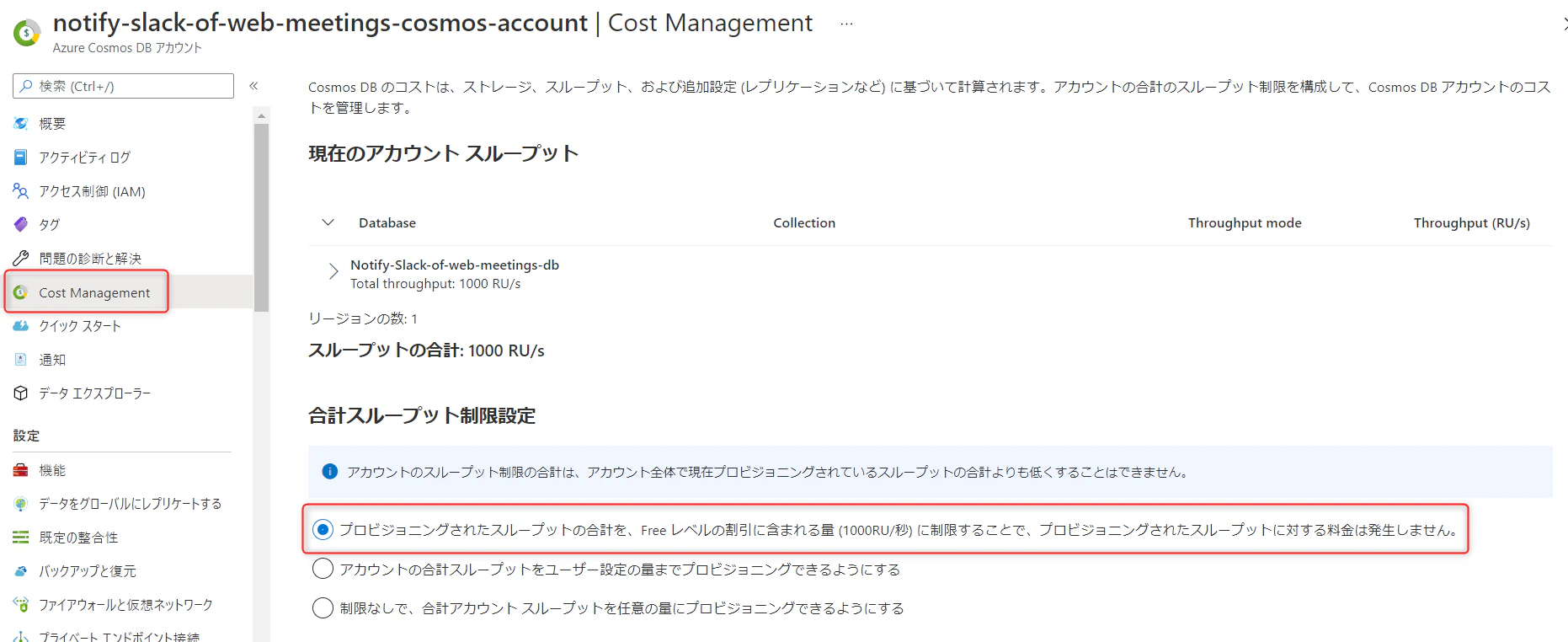Click the アクセス制御 (IAM) icon
The image size is (1568, 642).
(x=21, y=191)
